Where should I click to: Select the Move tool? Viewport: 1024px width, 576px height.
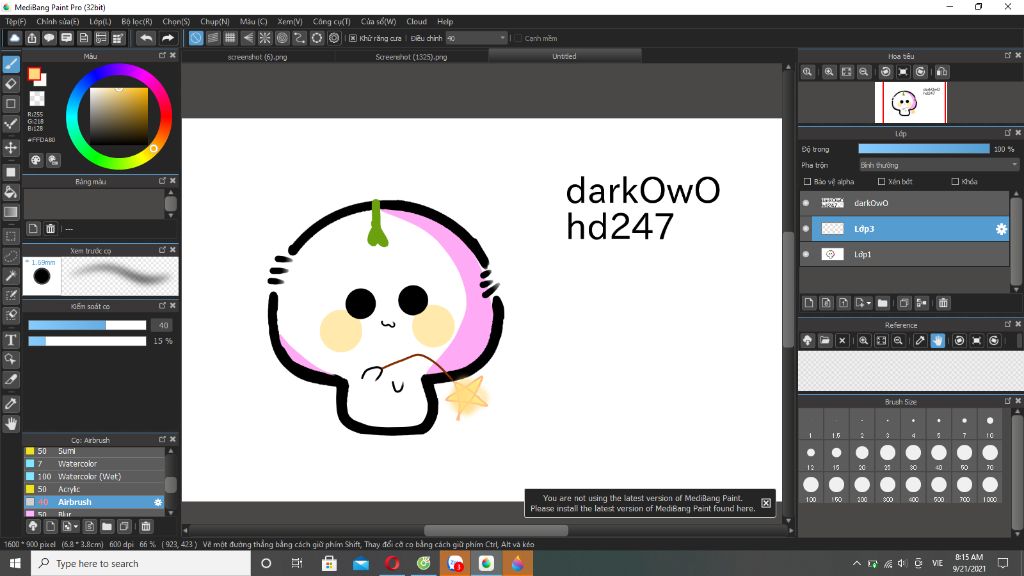coord(11,148)
